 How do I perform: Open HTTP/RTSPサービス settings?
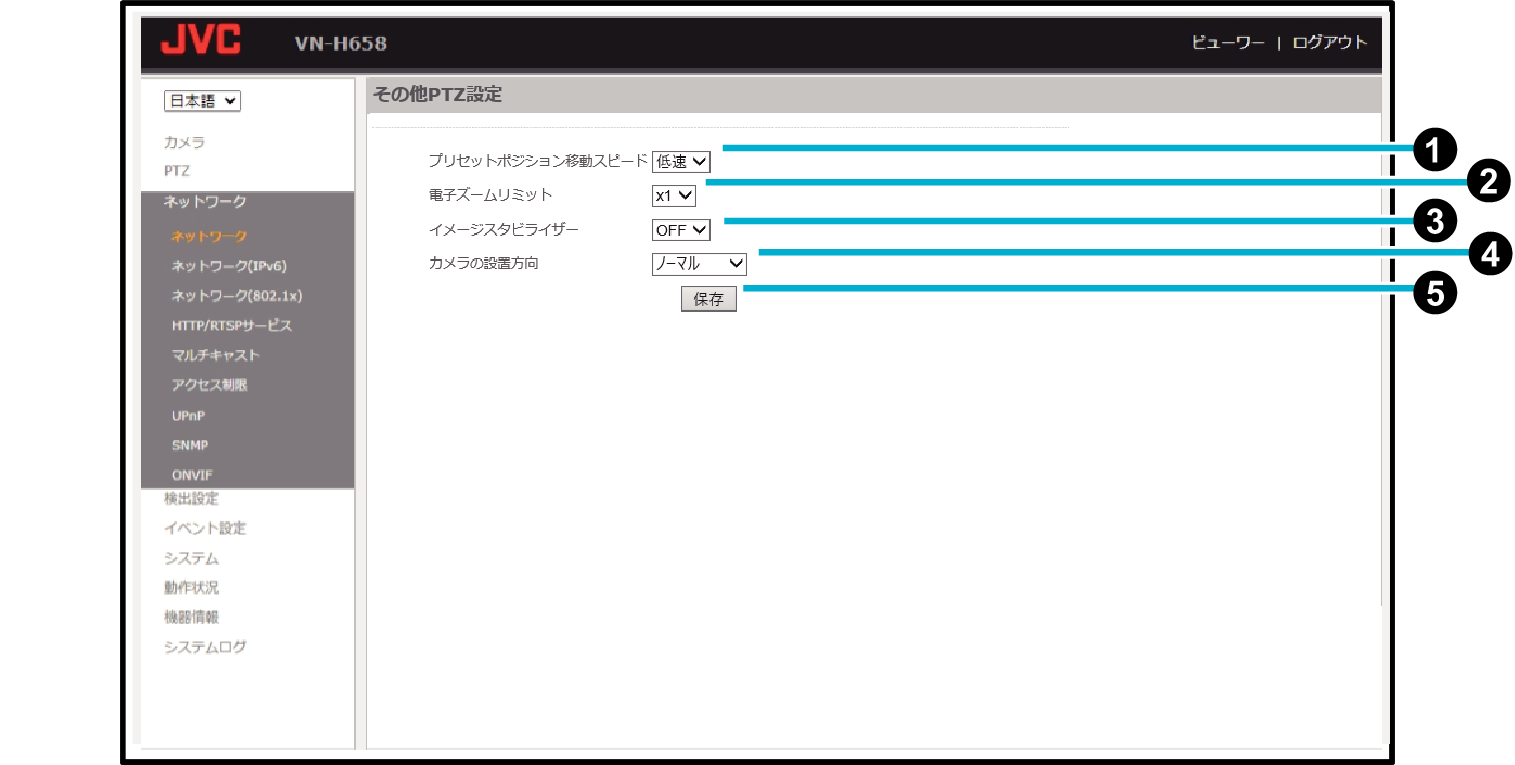231,326
